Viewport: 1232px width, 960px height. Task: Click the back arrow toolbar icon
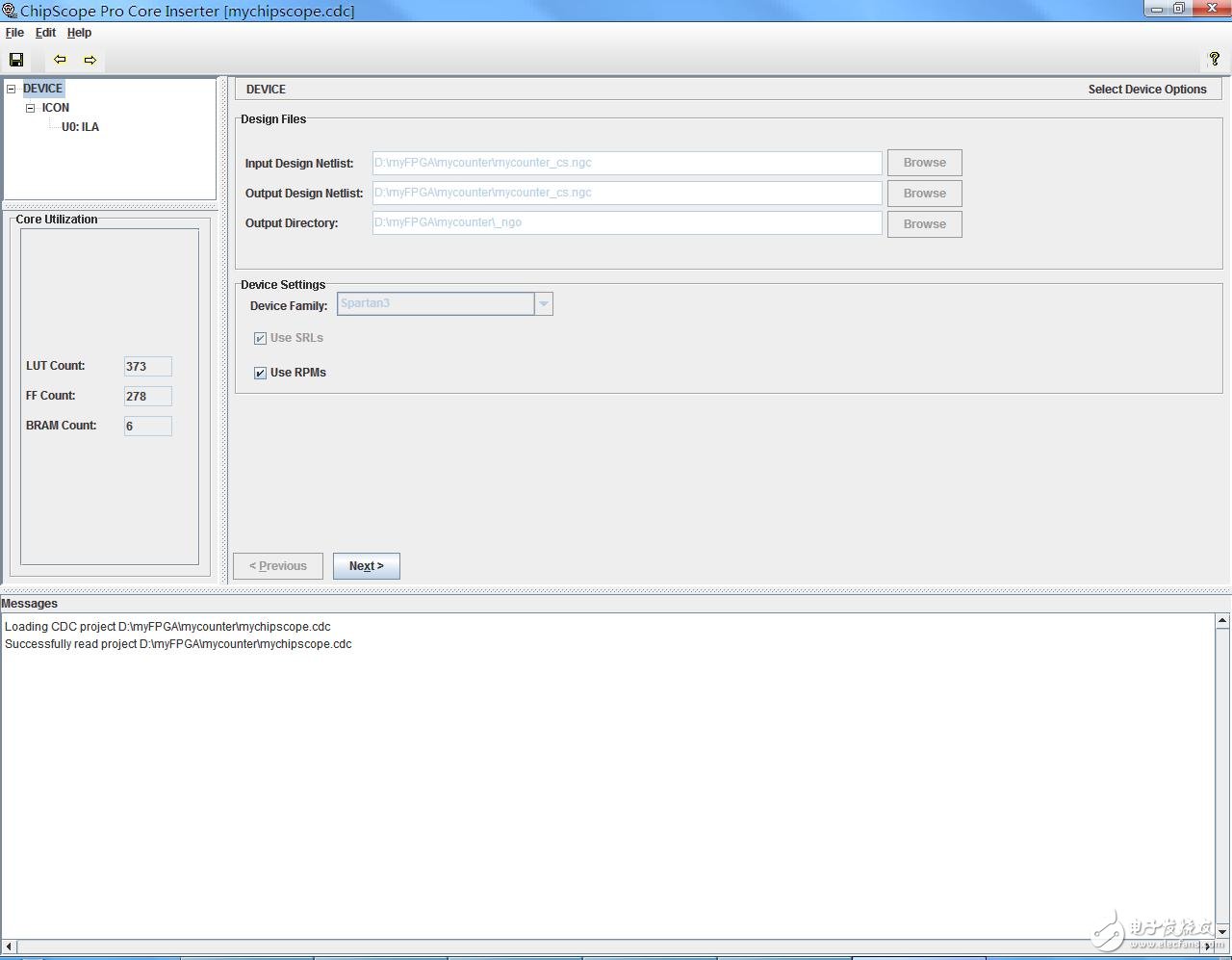pyautogui.click(x=60, y=60)
